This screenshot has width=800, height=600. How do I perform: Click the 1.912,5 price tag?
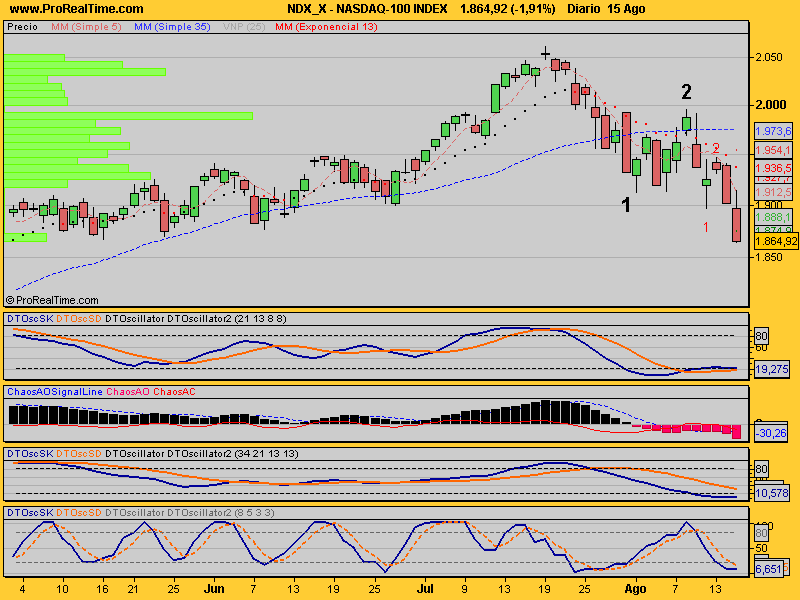pos(773,192)
